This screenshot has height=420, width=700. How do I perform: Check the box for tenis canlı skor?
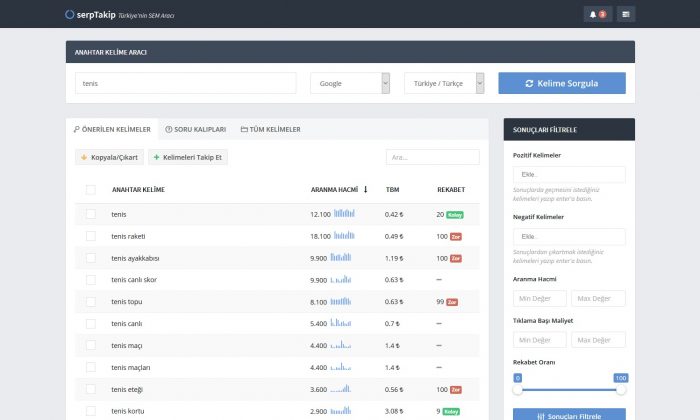[x=91, y=280]
